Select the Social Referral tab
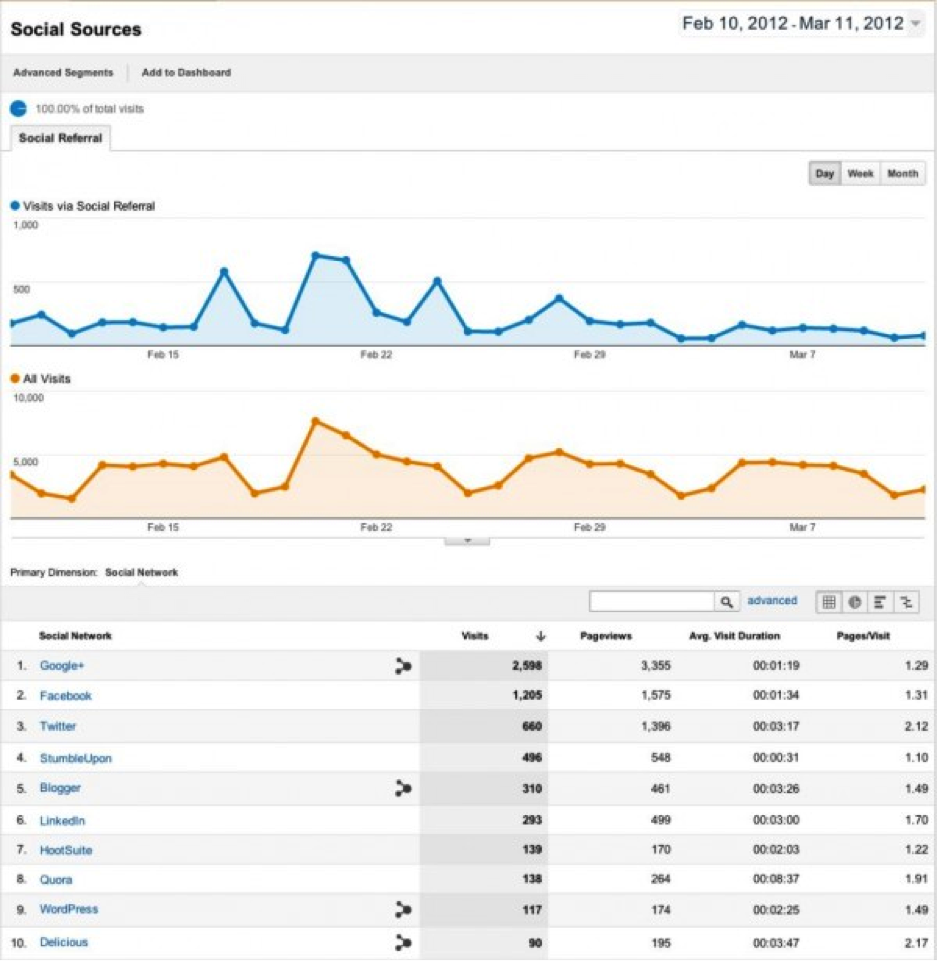The image size is (937, 961). pyautogui.click(x=60, y=138)
